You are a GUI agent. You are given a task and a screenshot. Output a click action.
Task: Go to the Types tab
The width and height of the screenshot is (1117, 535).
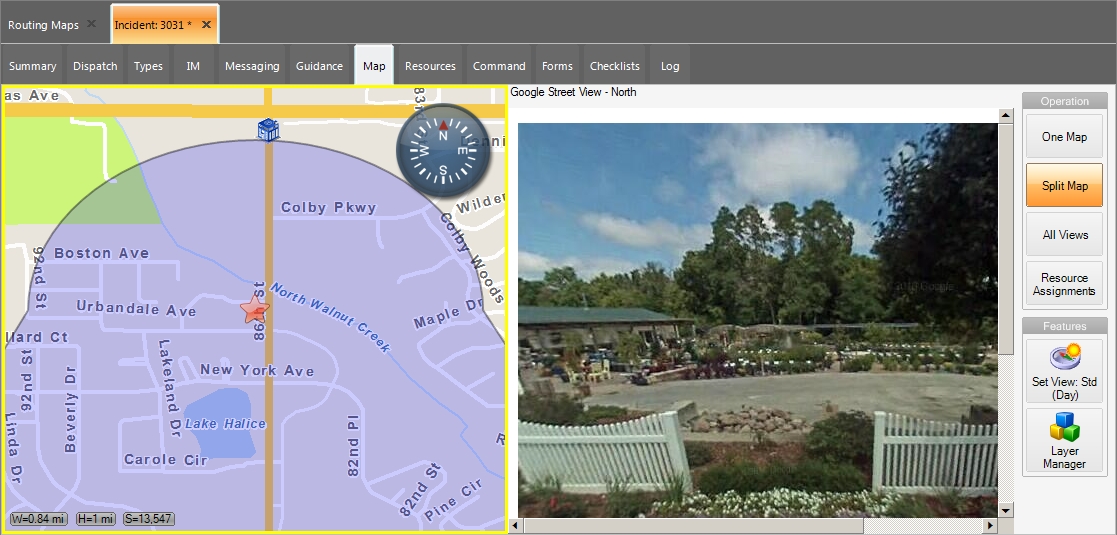pos(148,66)
